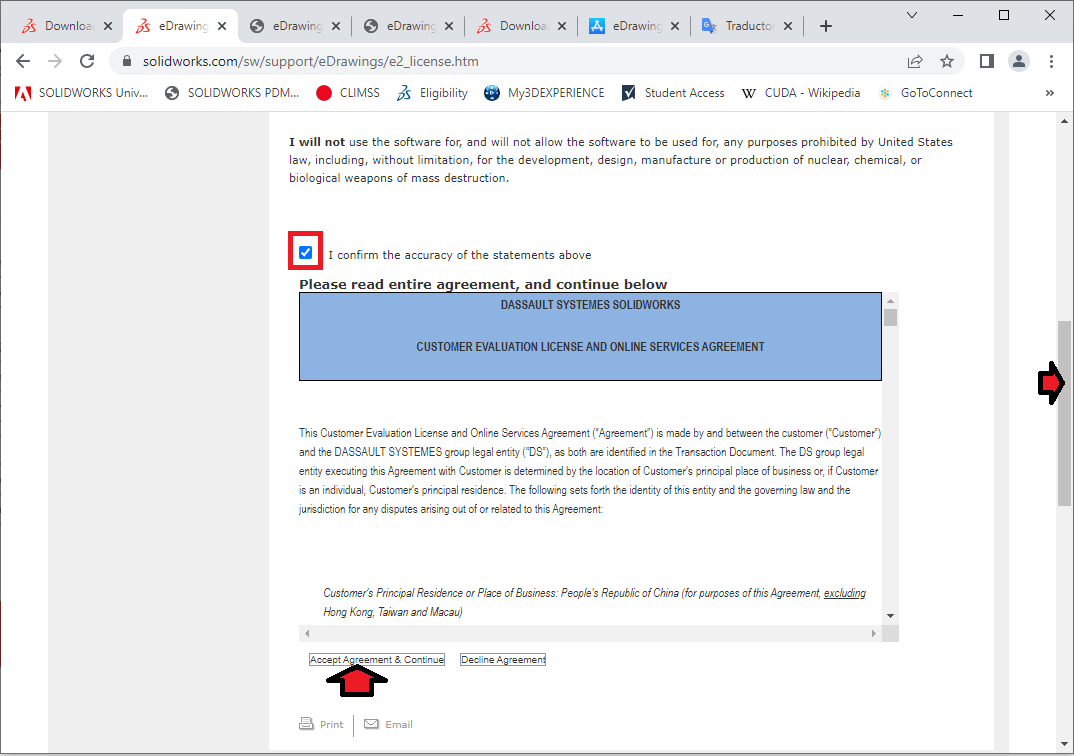
Task: Check the confirm accuracy of statements checkbox
Action: (x=305, y=253)
